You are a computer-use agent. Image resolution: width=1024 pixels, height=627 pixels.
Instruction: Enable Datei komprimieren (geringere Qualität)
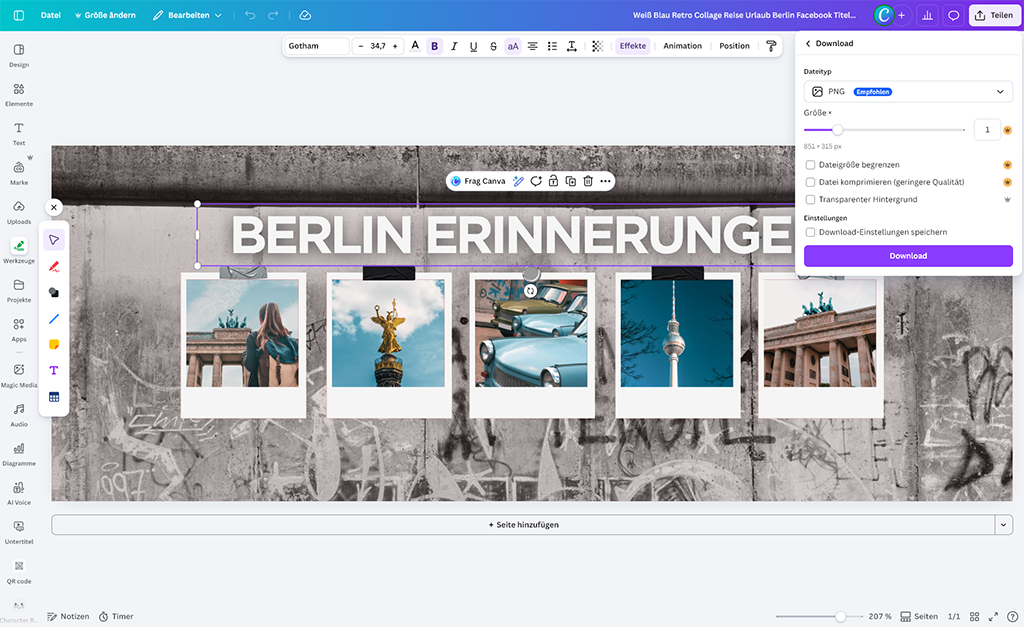[810, 182]
